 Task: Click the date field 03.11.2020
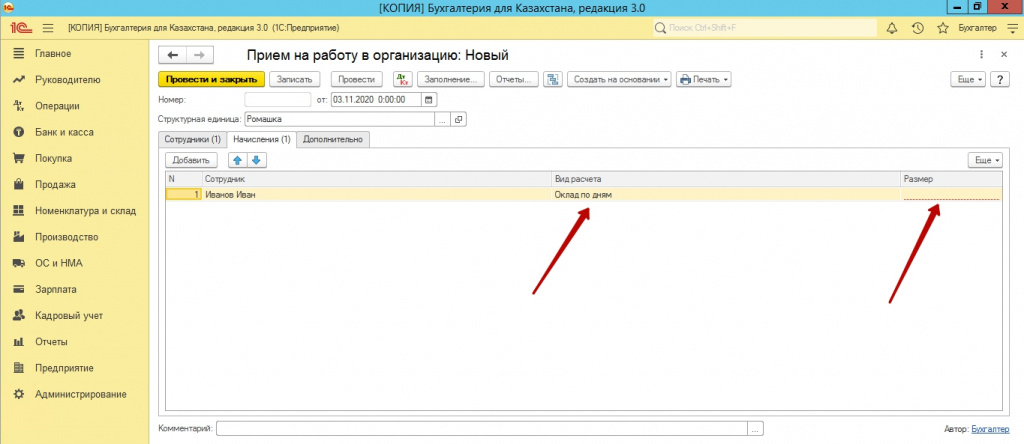tap(377, 100)
